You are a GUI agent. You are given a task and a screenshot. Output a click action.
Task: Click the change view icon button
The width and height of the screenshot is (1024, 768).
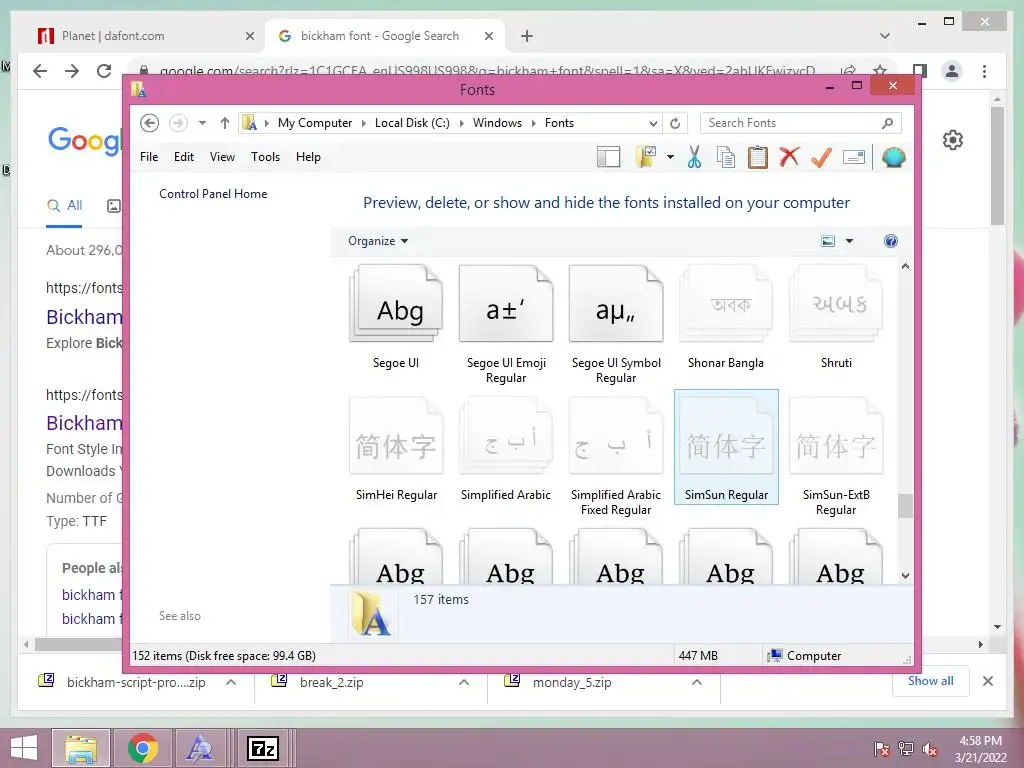click(828, 241)
